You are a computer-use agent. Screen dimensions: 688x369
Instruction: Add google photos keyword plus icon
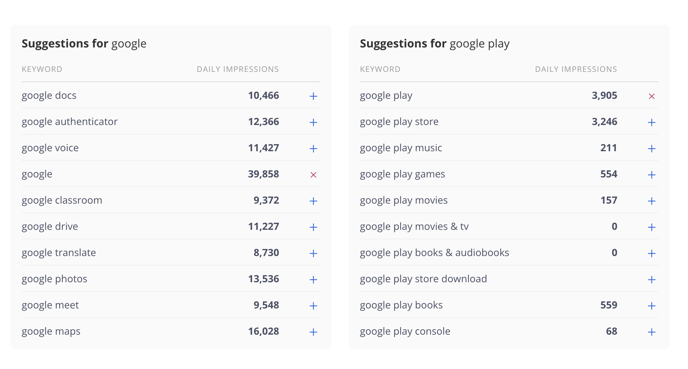[x=313, y=279]
